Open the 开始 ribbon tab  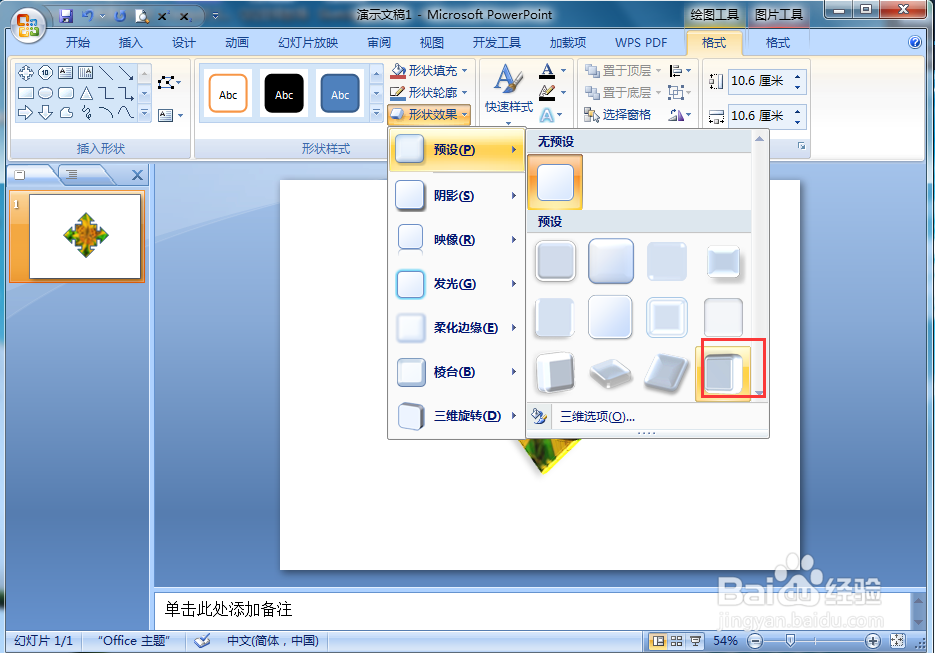pos(78,42)
